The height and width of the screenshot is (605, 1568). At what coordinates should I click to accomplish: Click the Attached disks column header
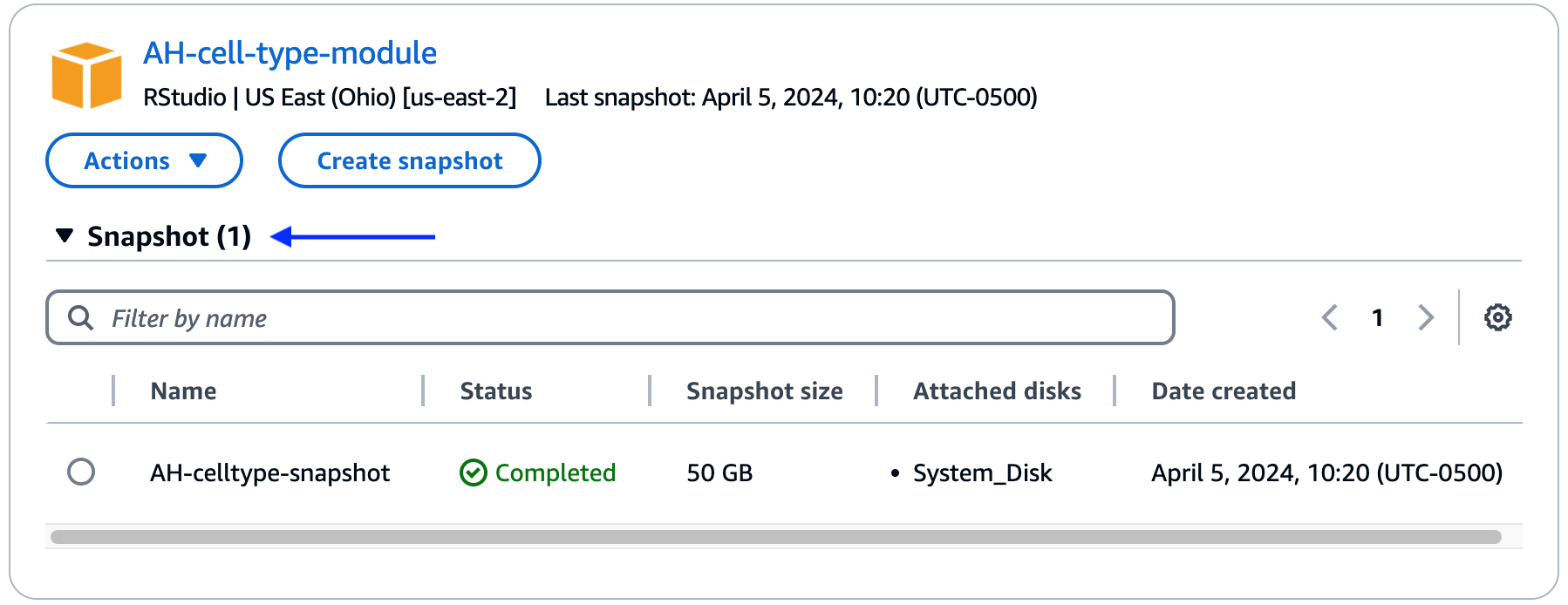[x=997, y=391]
